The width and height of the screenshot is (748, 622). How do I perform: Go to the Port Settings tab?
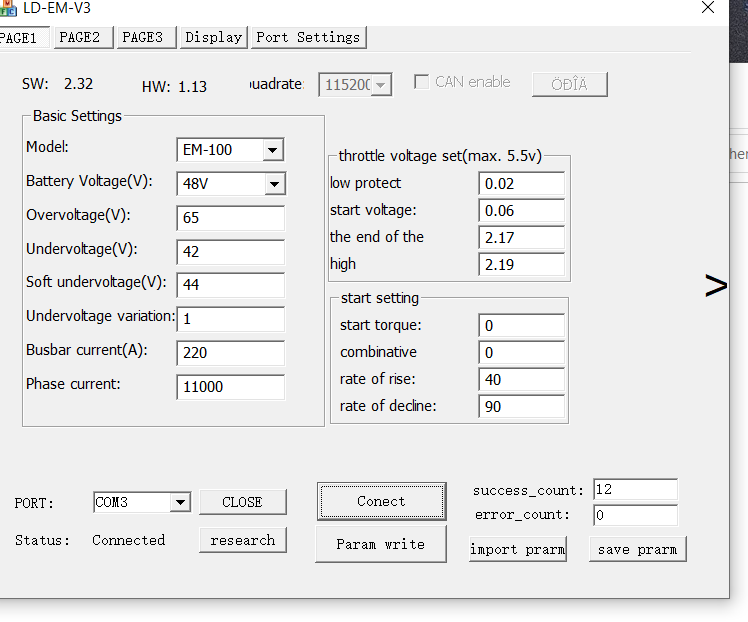coord(308,37)
